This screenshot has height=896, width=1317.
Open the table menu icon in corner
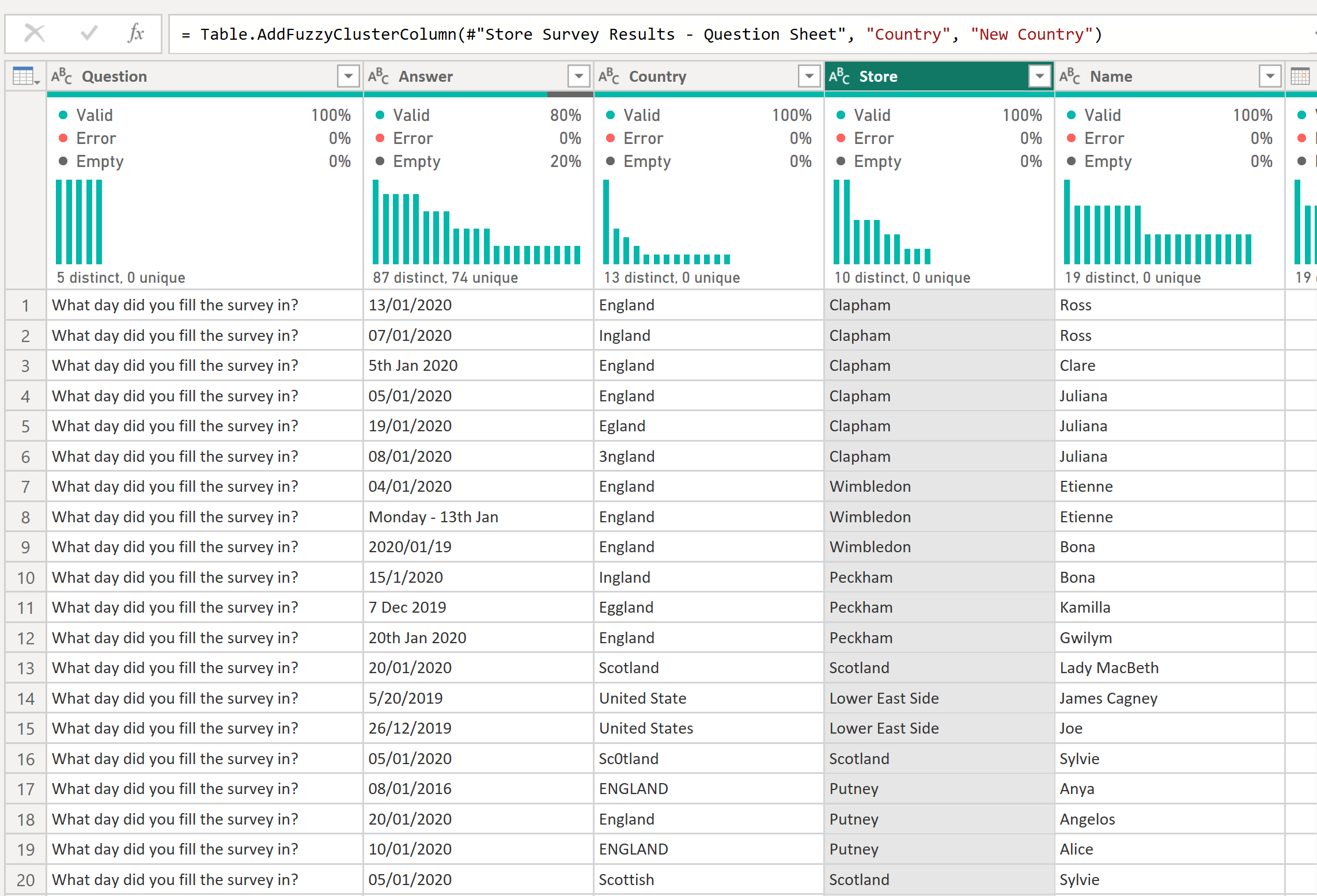tap(25, 76)
